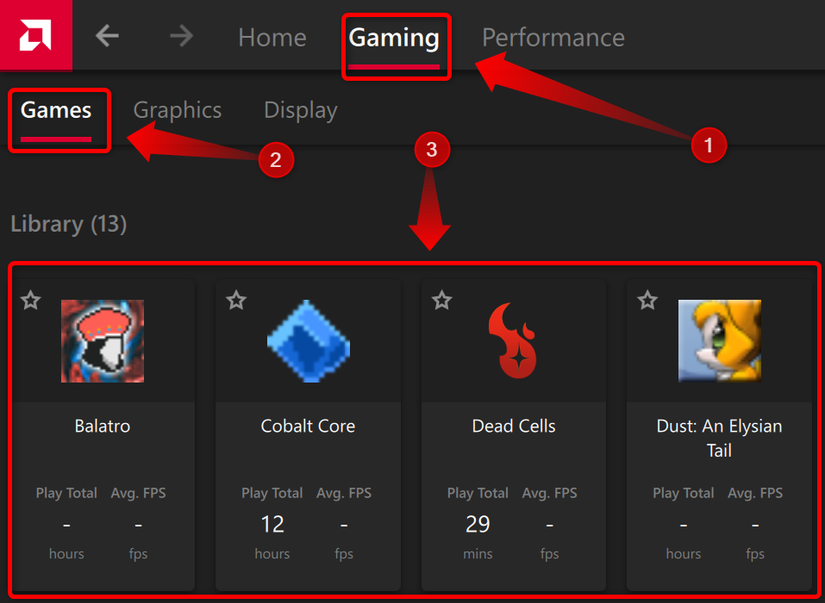
Task: Click Cobalt Core's 12 hours play total
Action: [272, 524]
